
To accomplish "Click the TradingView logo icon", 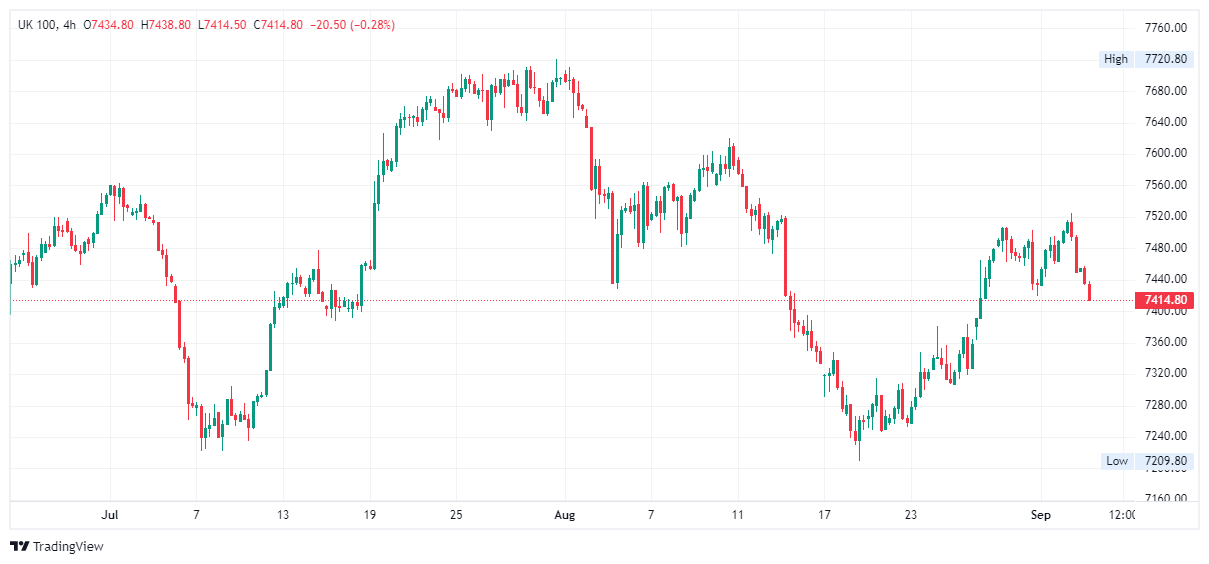I will tap(19, 546).
